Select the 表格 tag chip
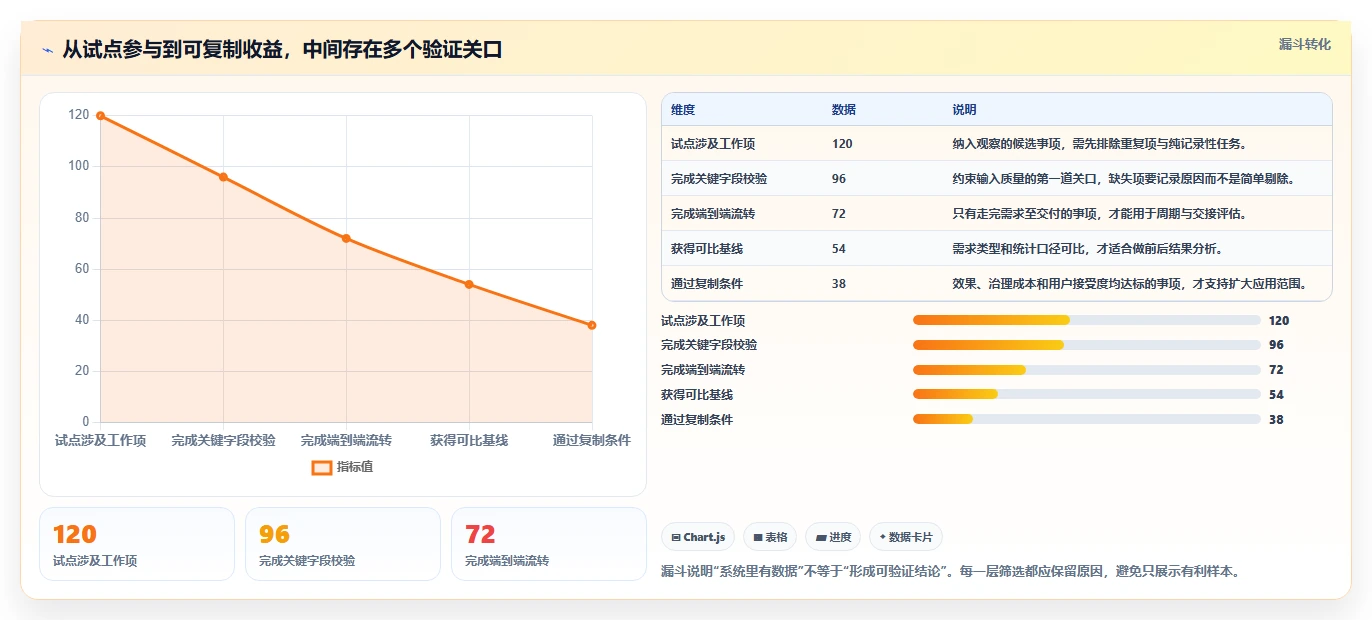Viewport: 1372px width, 620px height. coord(770,537)
